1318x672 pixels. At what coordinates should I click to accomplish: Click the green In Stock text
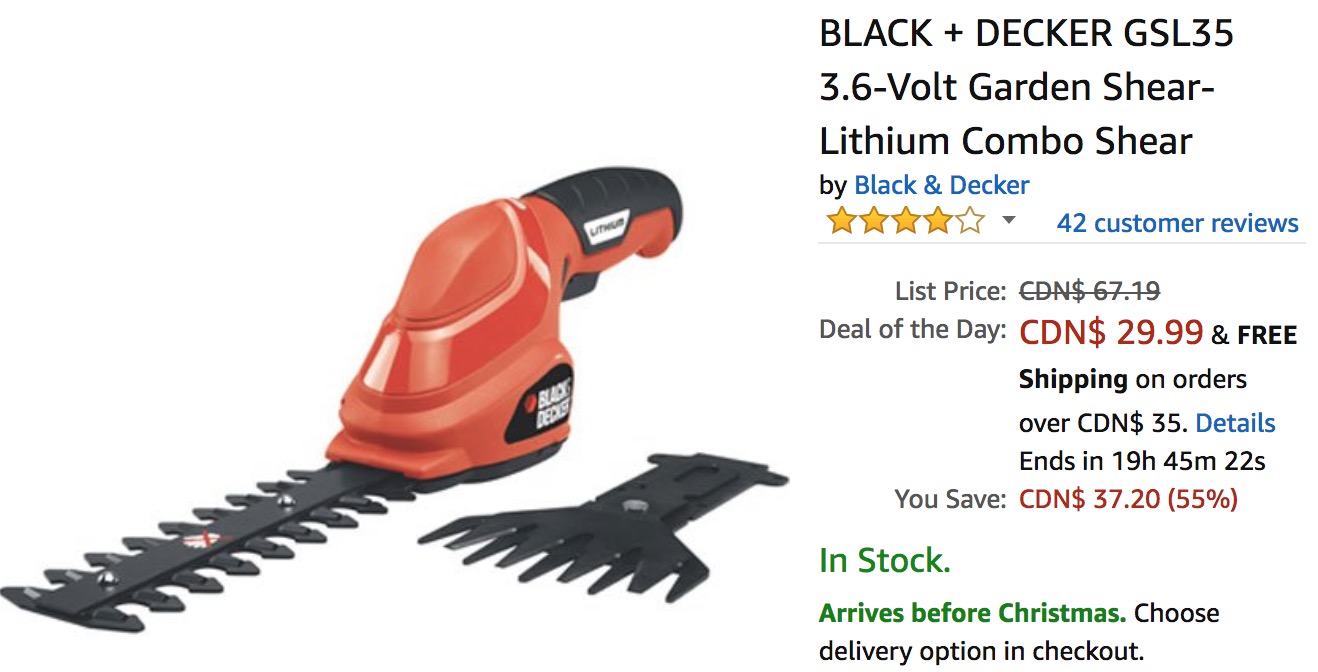tap(884, 561)
